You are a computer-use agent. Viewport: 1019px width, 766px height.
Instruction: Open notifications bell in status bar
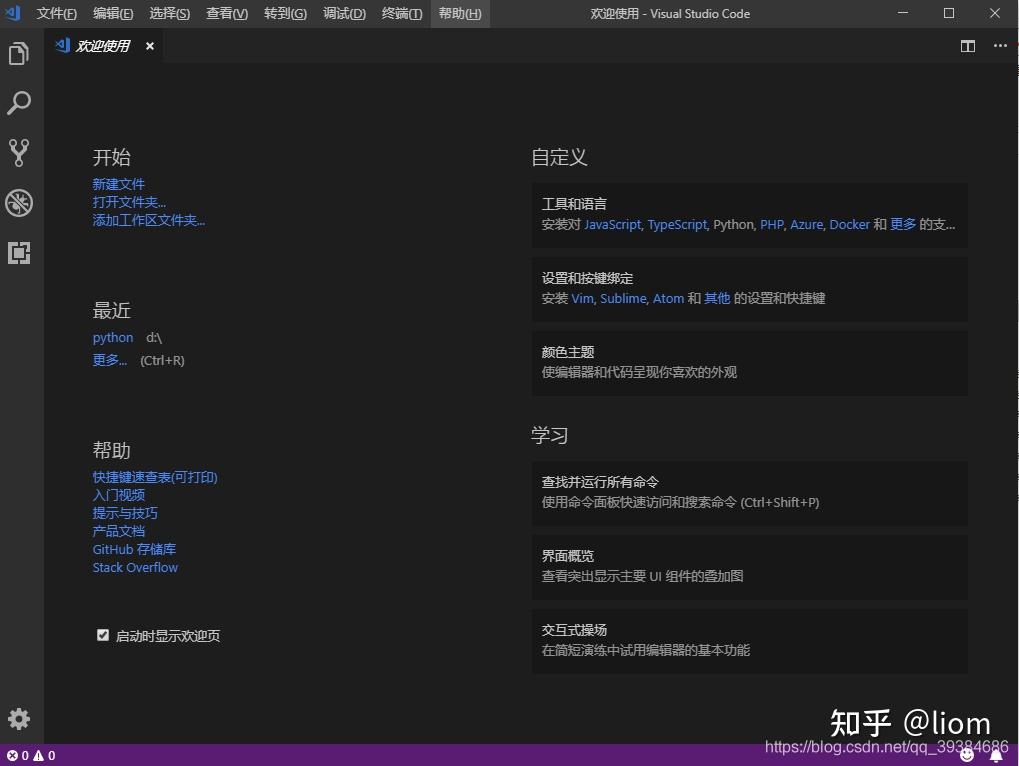pyautogui.click(x=996, y=756)
